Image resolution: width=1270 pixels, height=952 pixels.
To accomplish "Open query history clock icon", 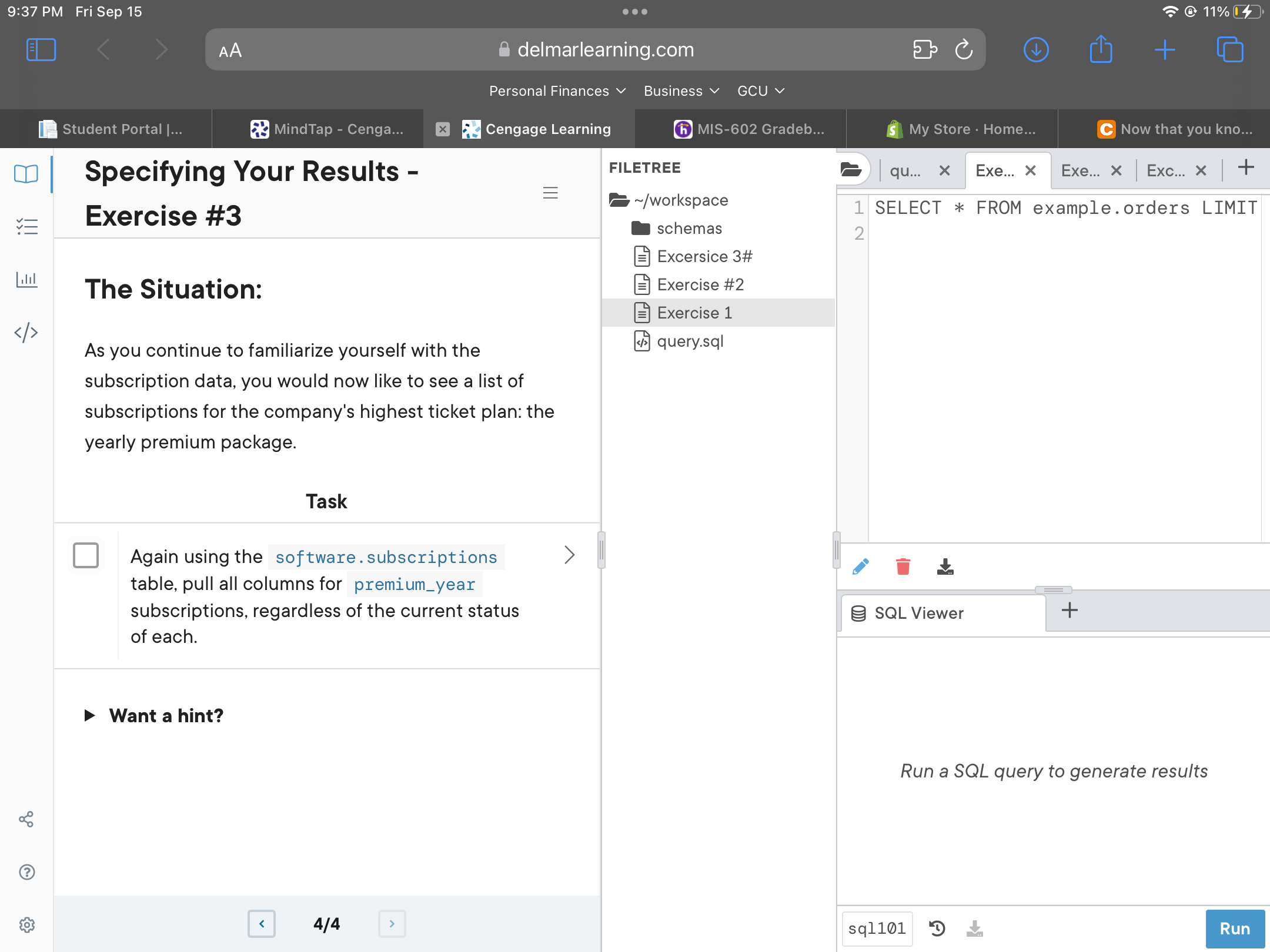I will (x=937, y=928).
